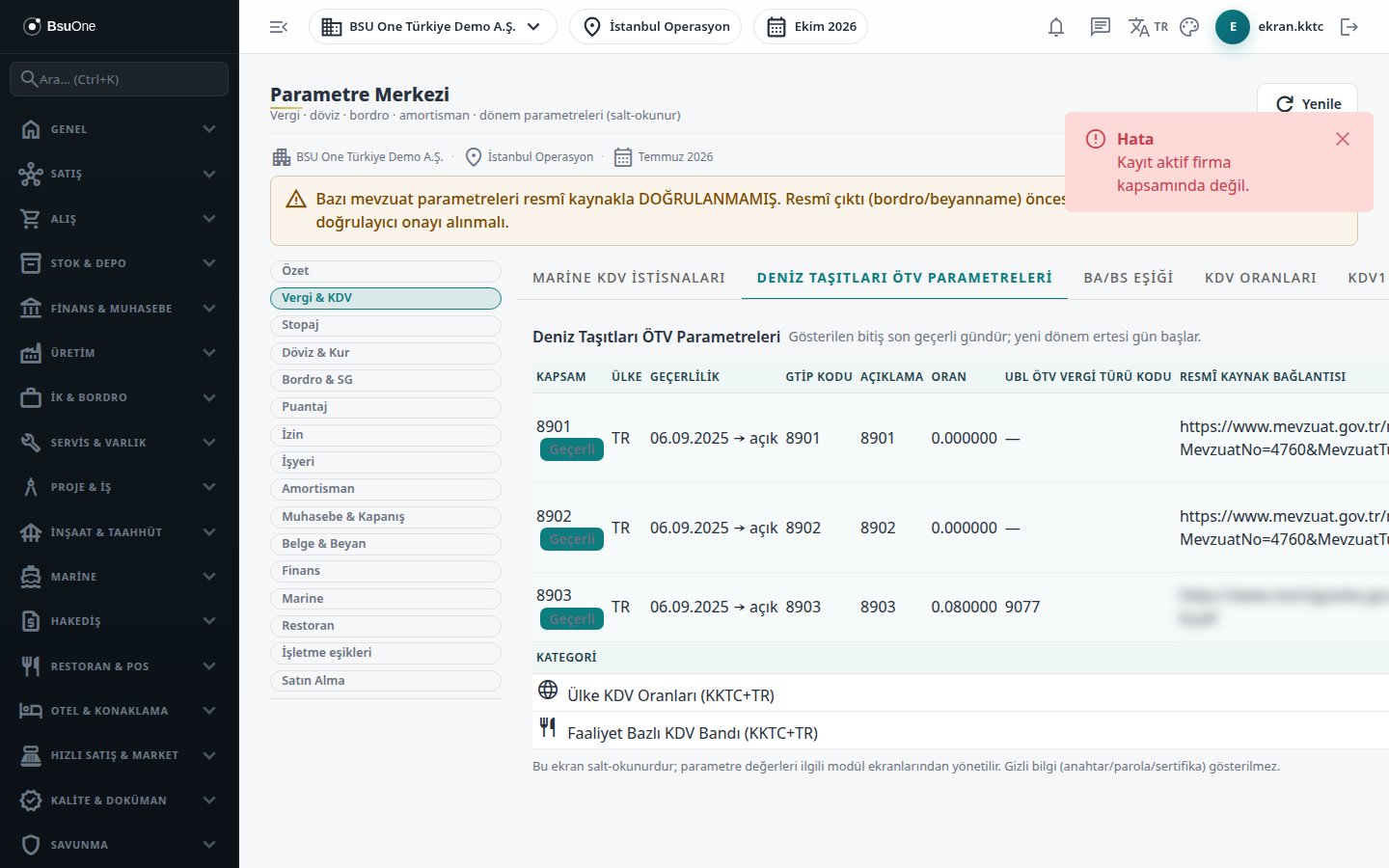Open the messages chat icon
The height and width of the screenshot is (868, 1389).
pyautogui.click(x=1101, y=27)
